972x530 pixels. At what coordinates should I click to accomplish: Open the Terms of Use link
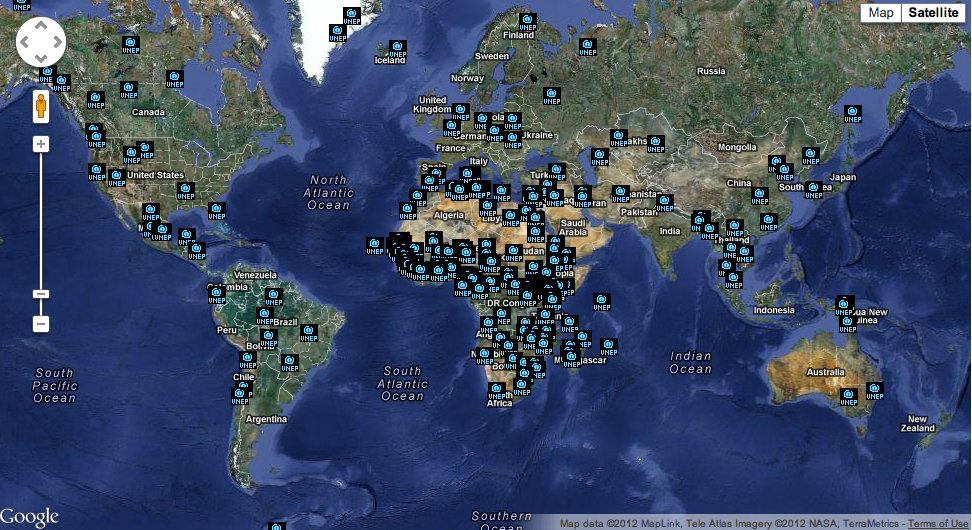coord(939,524)
